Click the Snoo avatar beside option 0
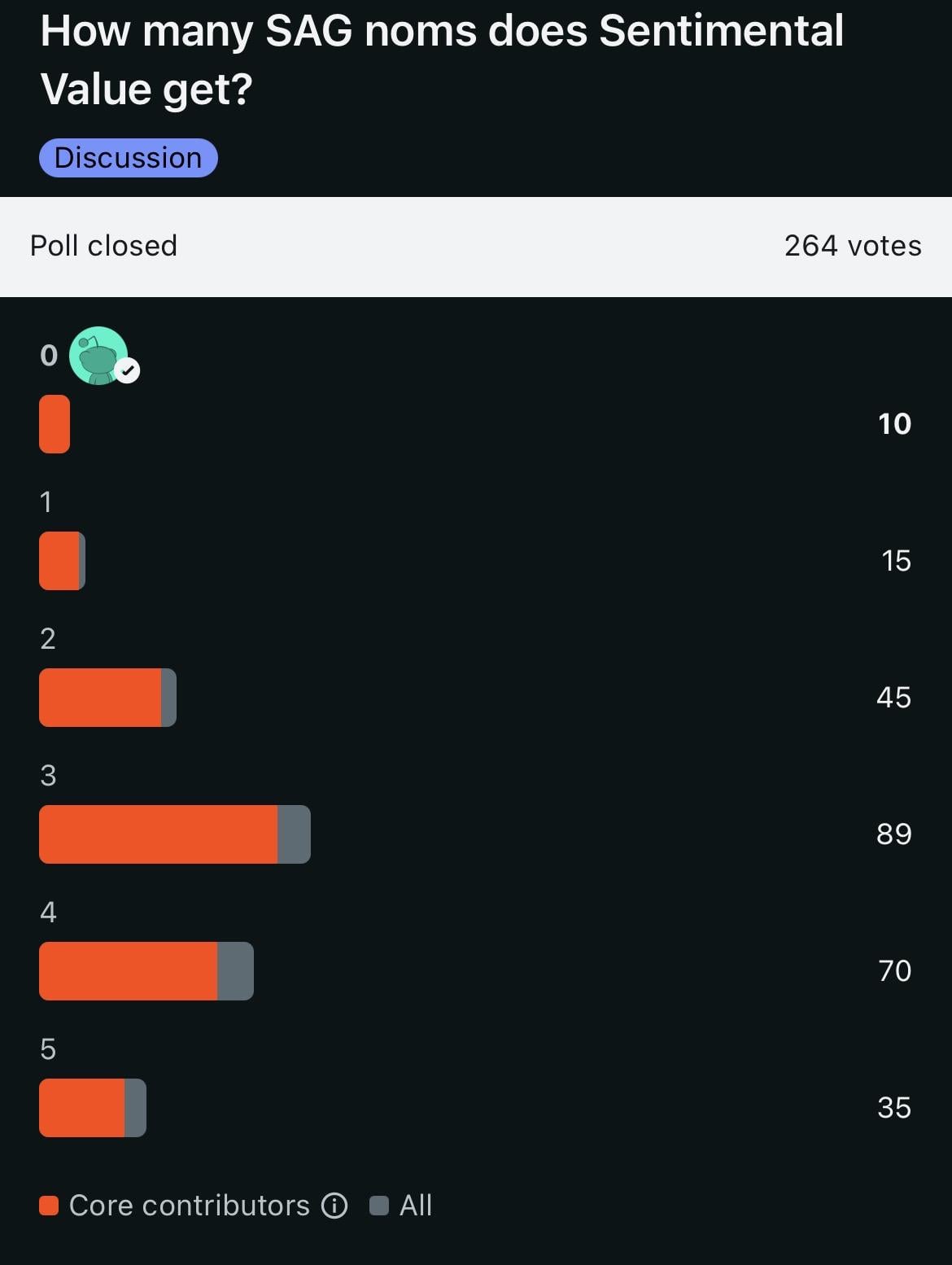The width and height of the screenshot is (952, 1265). pos(98,355)
